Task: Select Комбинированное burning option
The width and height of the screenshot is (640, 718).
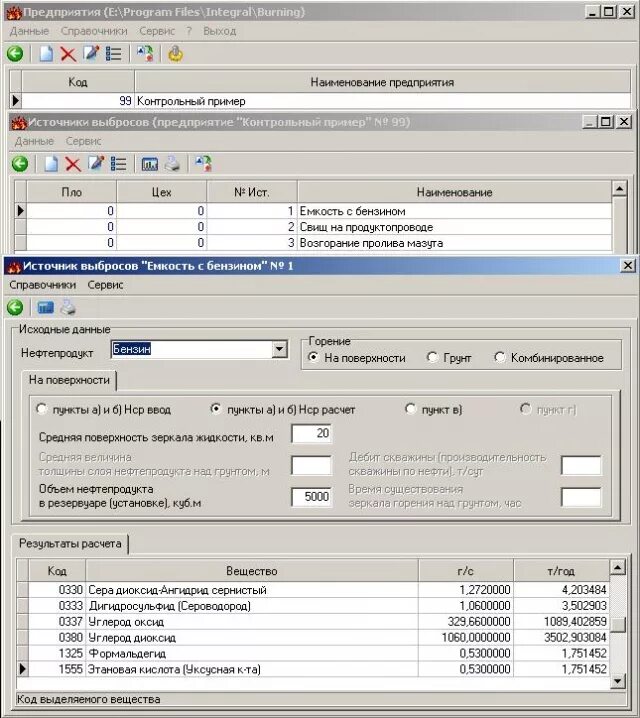Action: tap(549, 358)
